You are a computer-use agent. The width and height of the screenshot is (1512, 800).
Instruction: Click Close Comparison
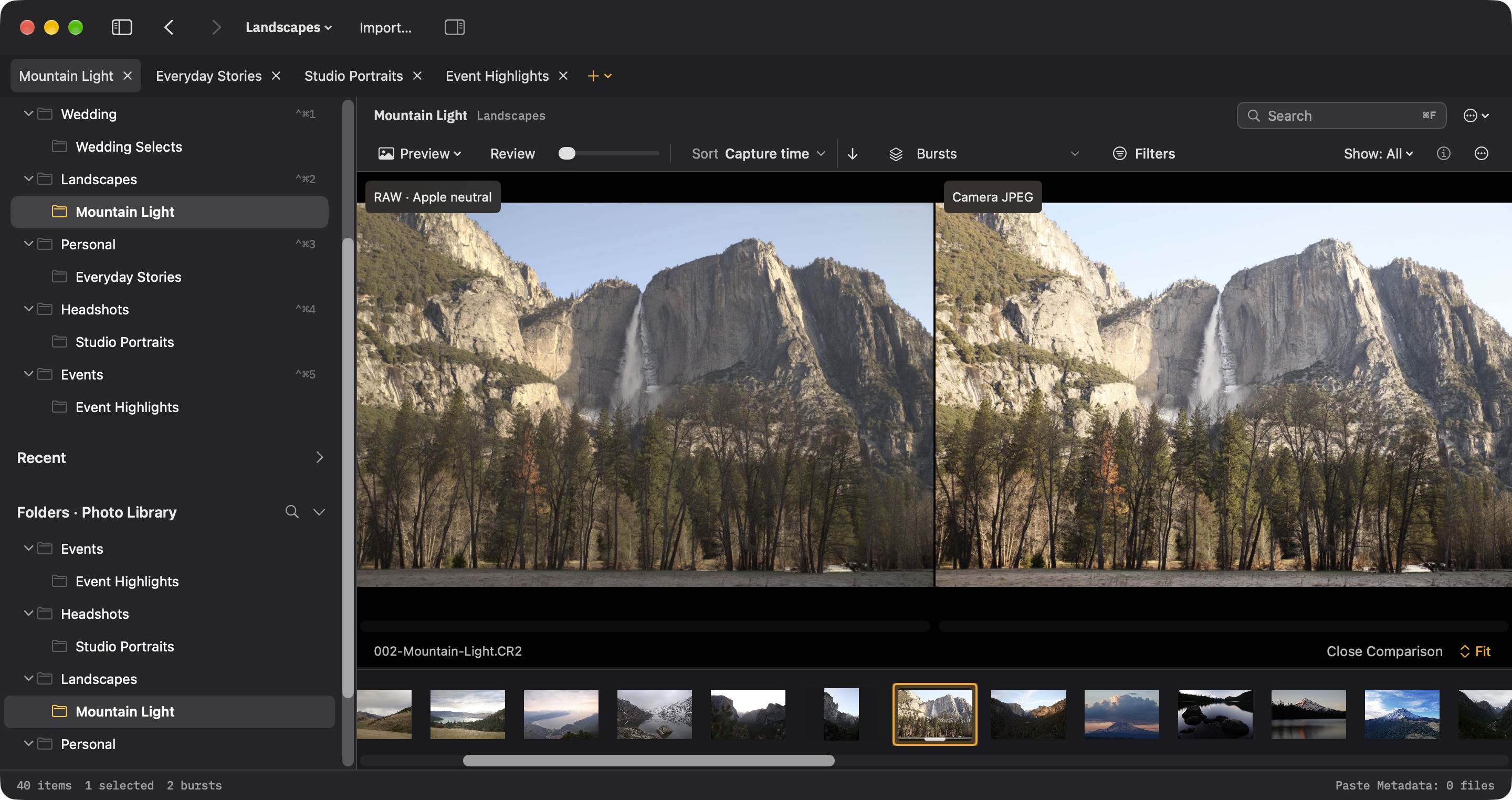[1384, 651]
